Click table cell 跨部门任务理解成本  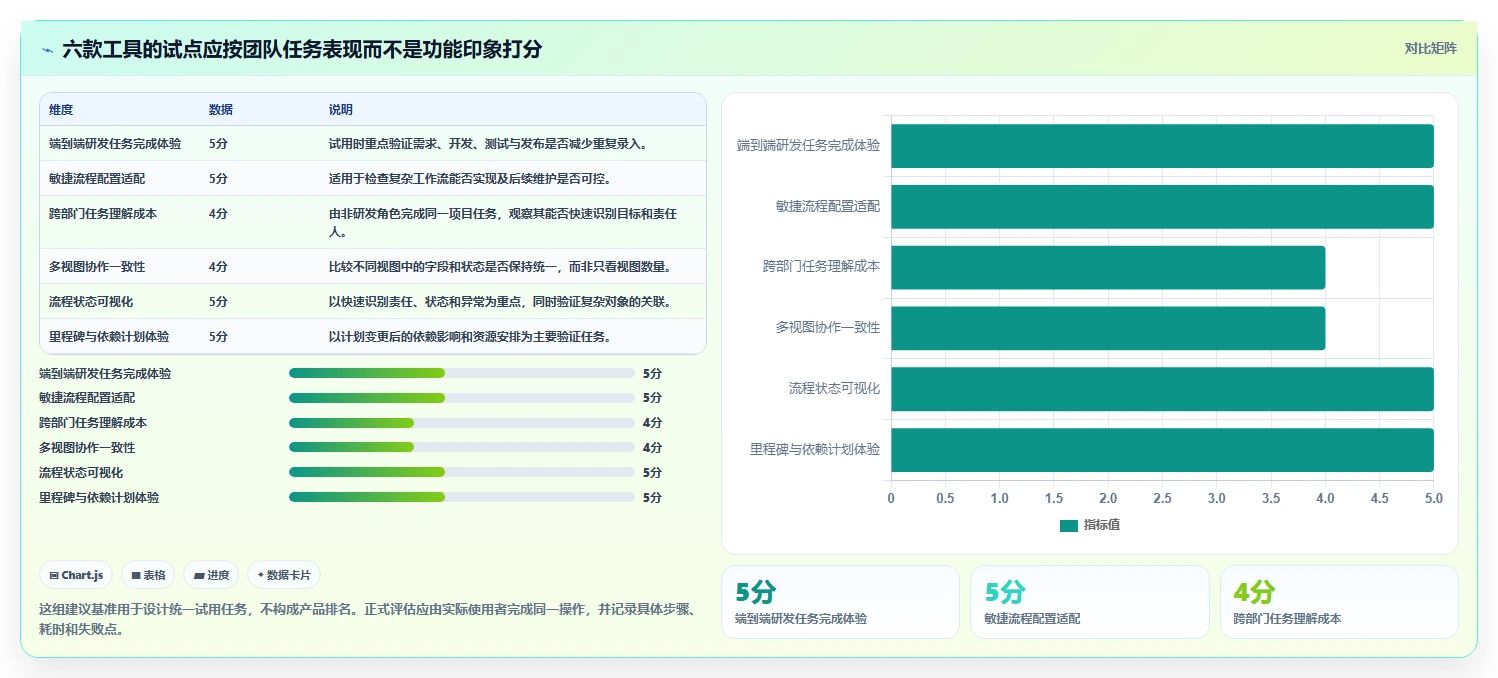tap(103, 214)
